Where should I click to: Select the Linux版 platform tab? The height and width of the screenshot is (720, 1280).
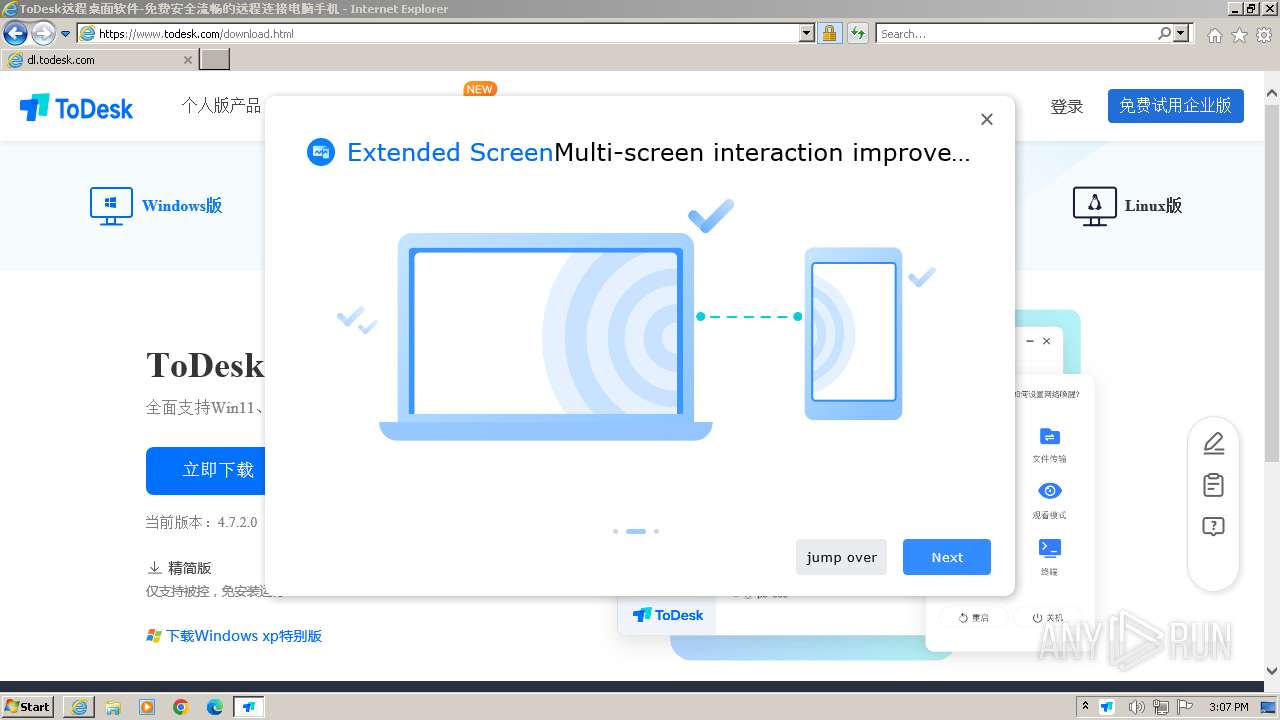1127,205
